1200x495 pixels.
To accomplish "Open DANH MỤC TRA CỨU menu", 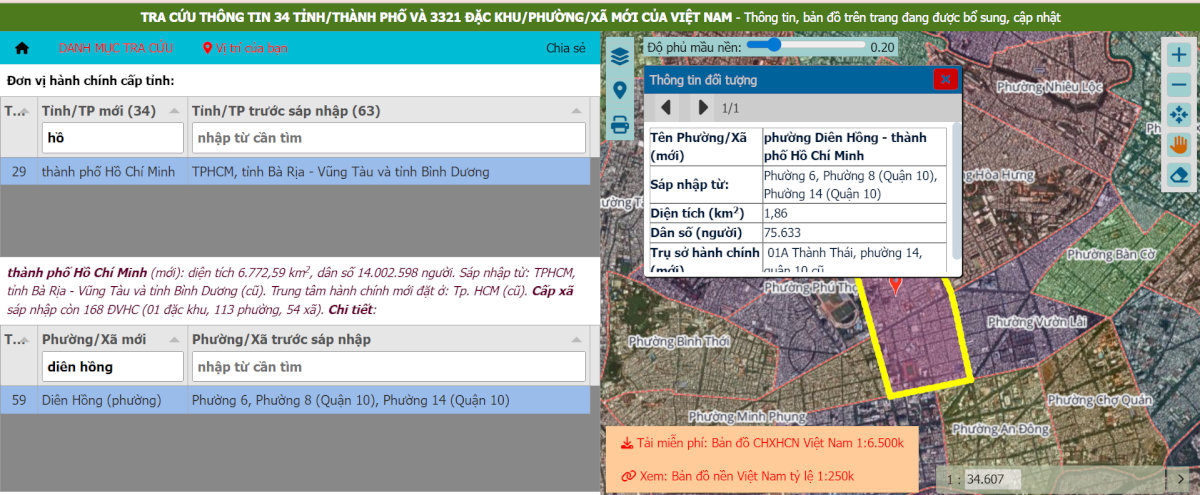I will coord(115,48).
